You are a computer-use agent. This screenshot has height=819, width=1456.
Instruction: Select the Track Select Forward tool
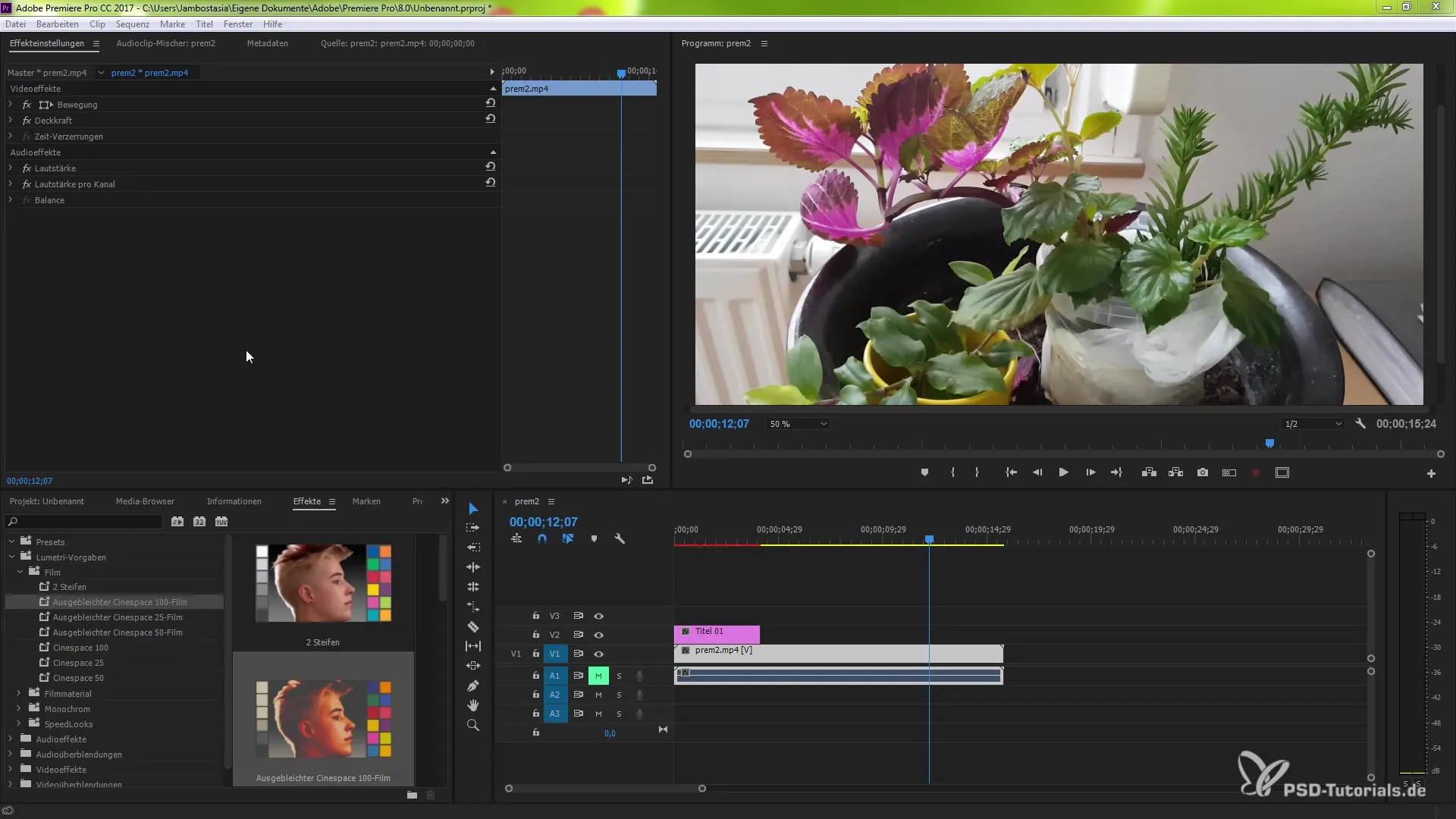473,528
